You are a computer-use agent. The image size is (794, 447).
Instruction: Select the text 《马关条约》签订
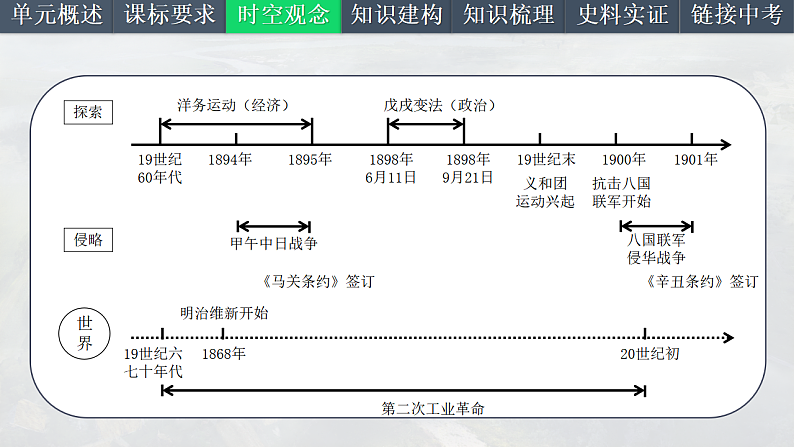point(317,281)
